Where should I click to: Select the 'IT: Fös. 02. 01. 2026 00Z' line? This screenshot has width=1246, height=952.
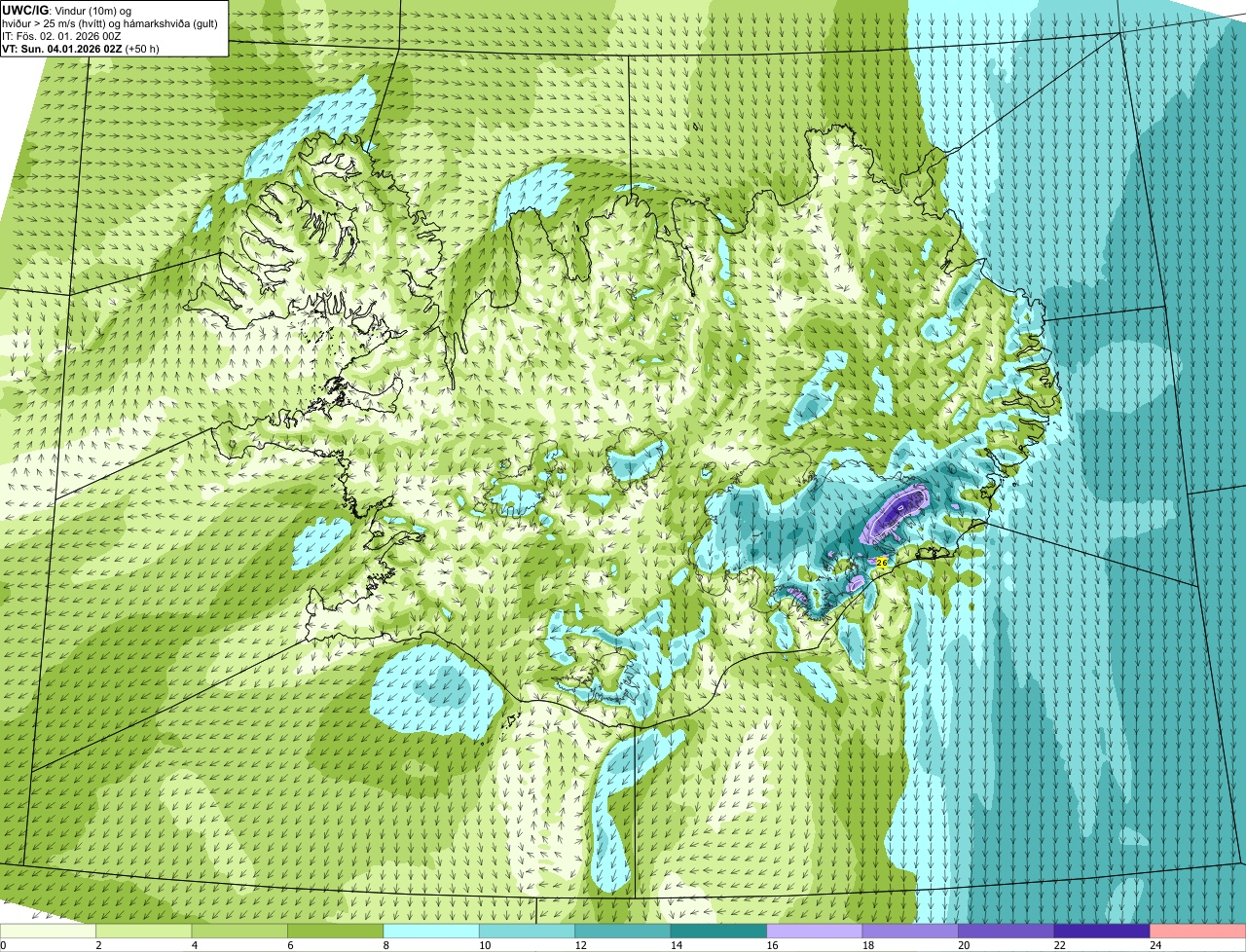(x=61, y=35)
